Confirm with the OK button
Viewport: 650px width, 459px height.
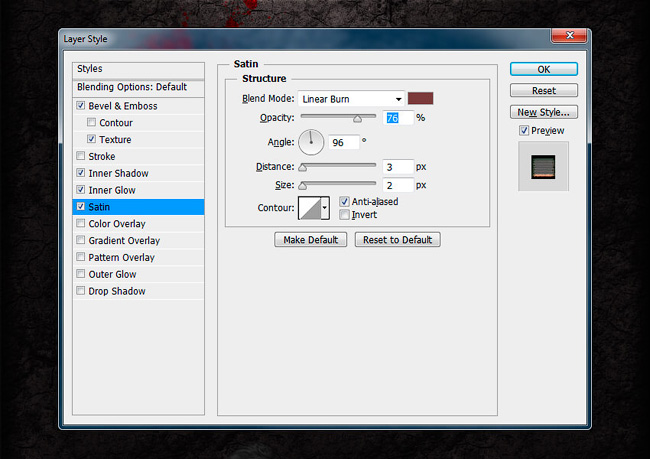544,69
